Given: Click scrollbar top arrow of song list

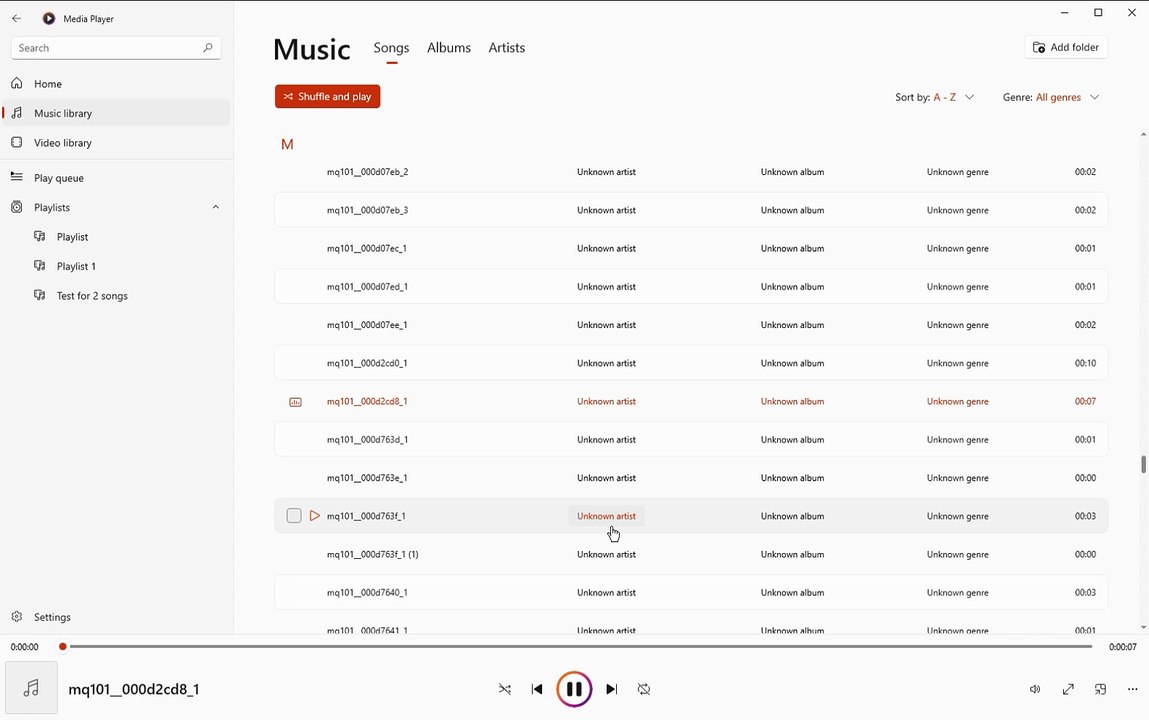Looking at the screenshot, I should pyautogui.click(x=1143, y=134).
